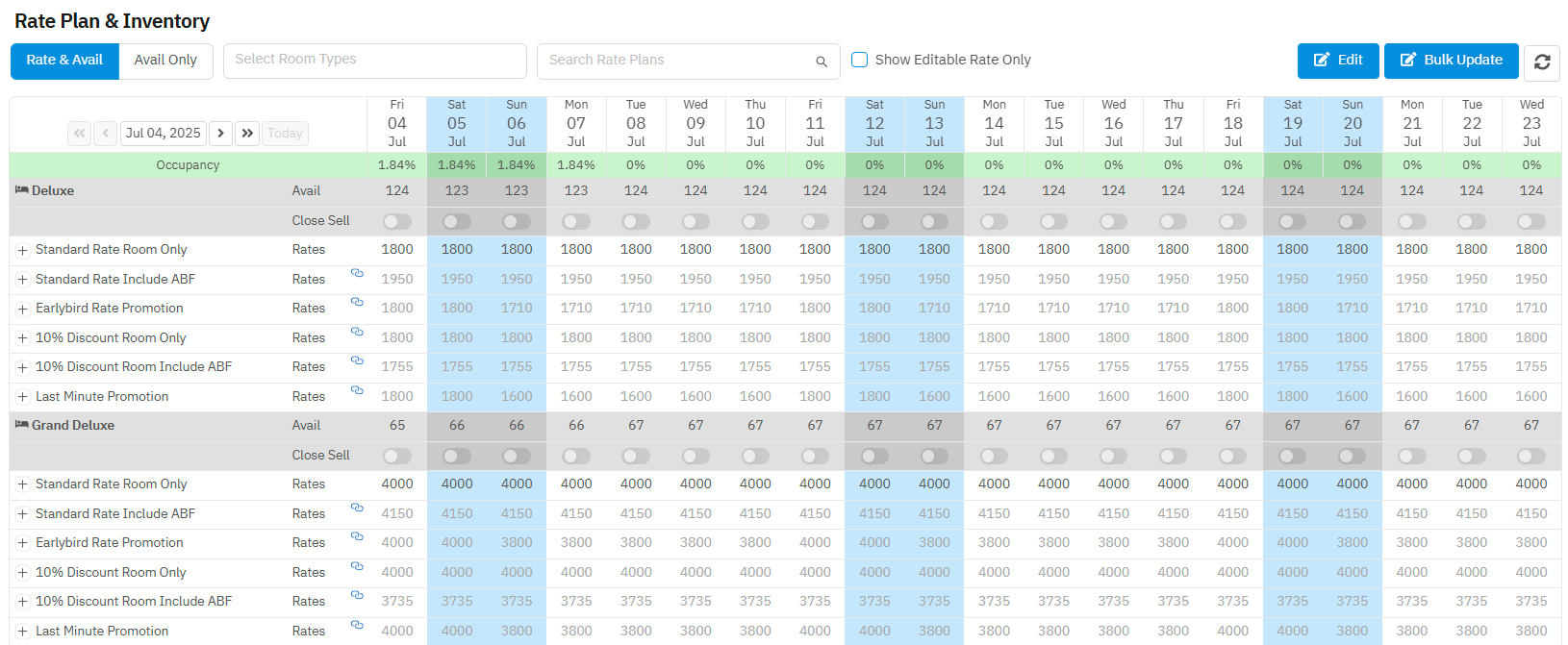Click the search magnifier in Search Rate Plans

(821, 62)
